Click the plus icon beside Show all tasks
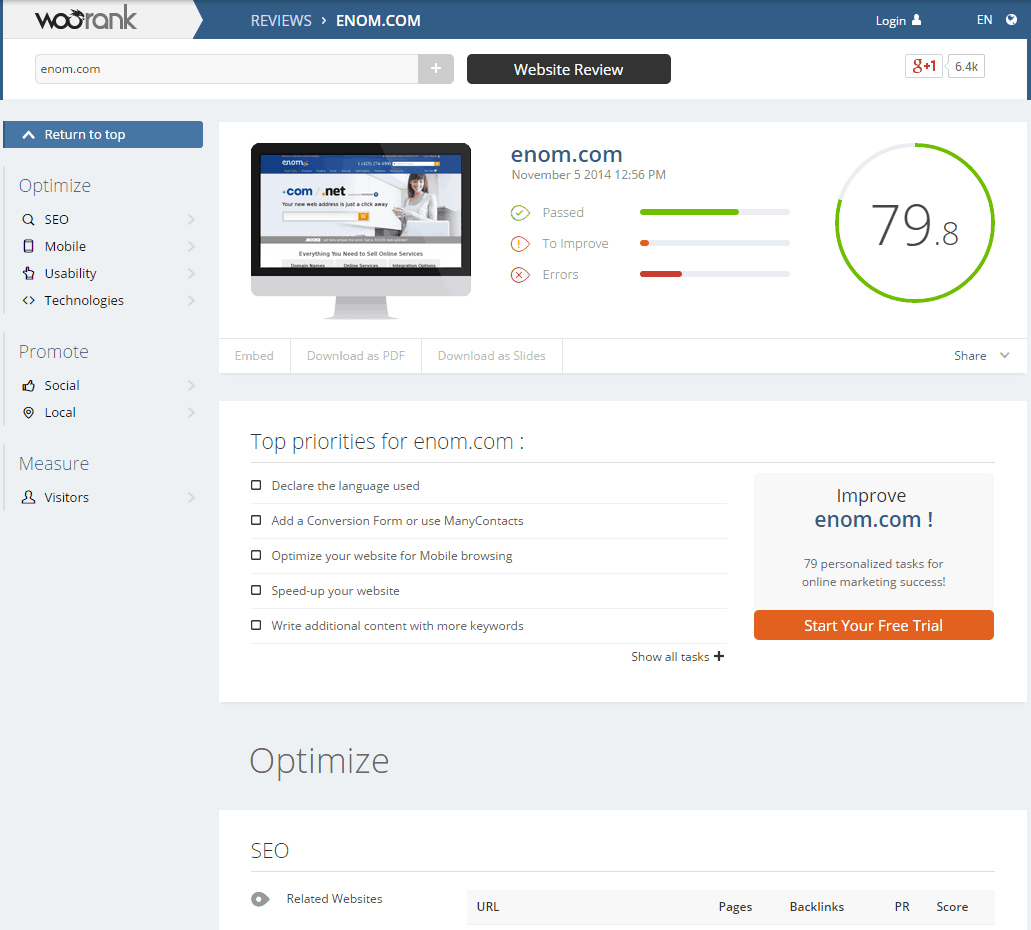The image size is (1031, 930). click(x=719, y=656)
